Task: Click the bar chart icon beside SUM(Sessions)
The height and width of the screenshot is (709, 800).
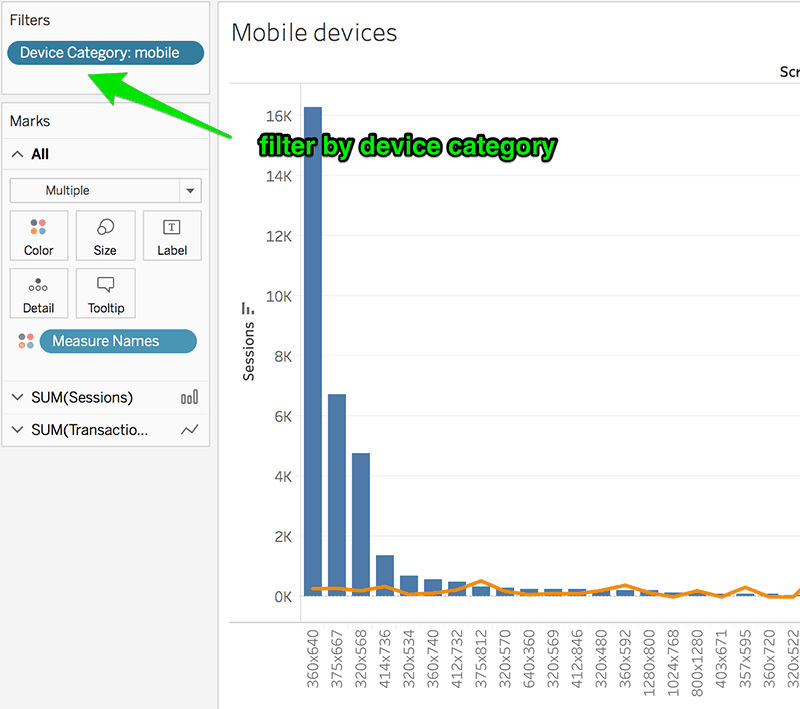Action: pyautogui.click(x=189, y=397)
